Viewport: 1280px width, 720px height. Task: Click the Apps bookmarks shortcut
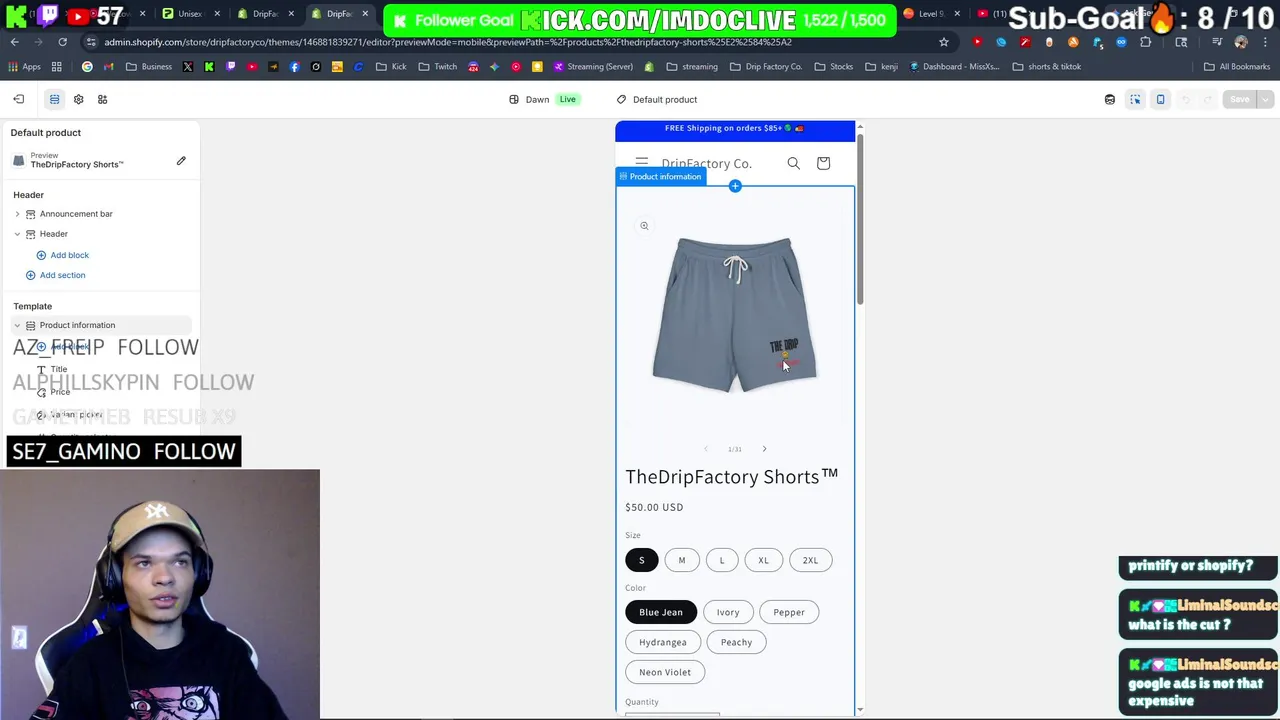[24, 67]
